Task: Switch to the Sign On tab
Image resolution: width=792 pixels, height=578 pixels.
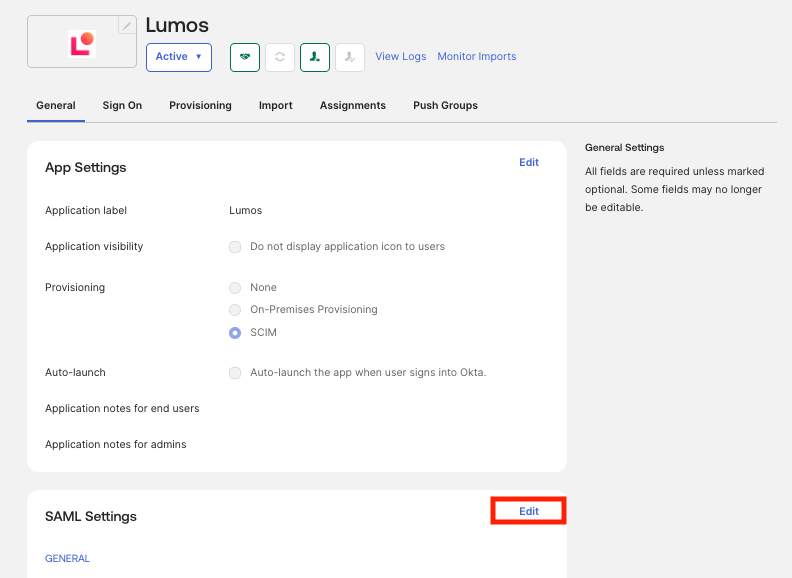Action: coord(122,106)
